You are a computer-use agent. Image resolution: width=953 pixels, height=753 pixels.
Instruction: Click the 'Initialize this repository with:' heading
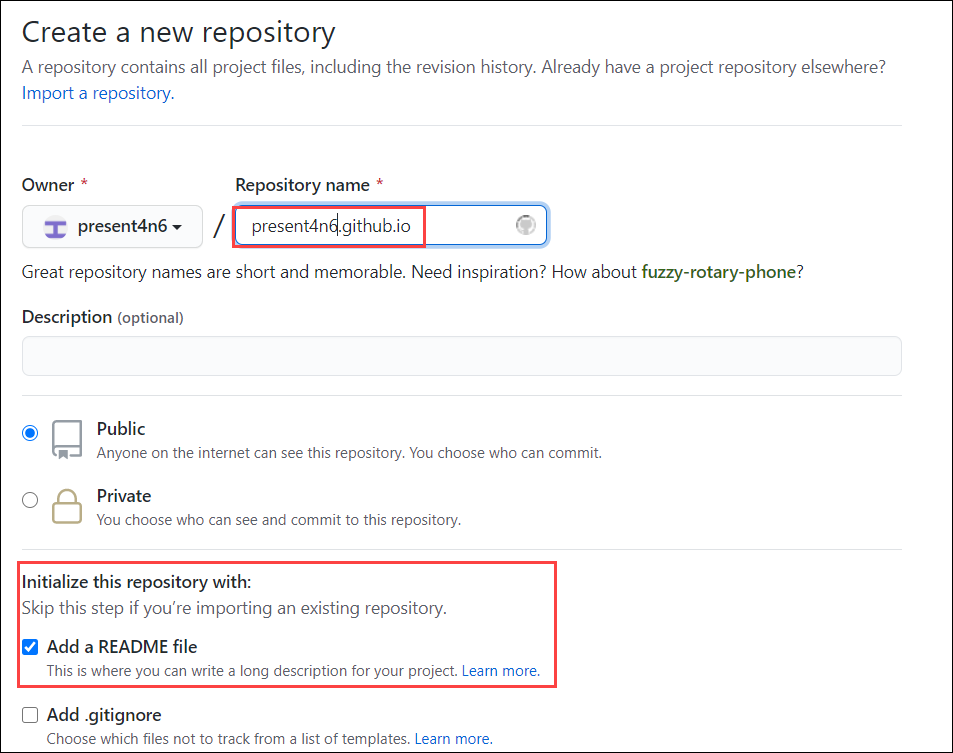(137, 582)
